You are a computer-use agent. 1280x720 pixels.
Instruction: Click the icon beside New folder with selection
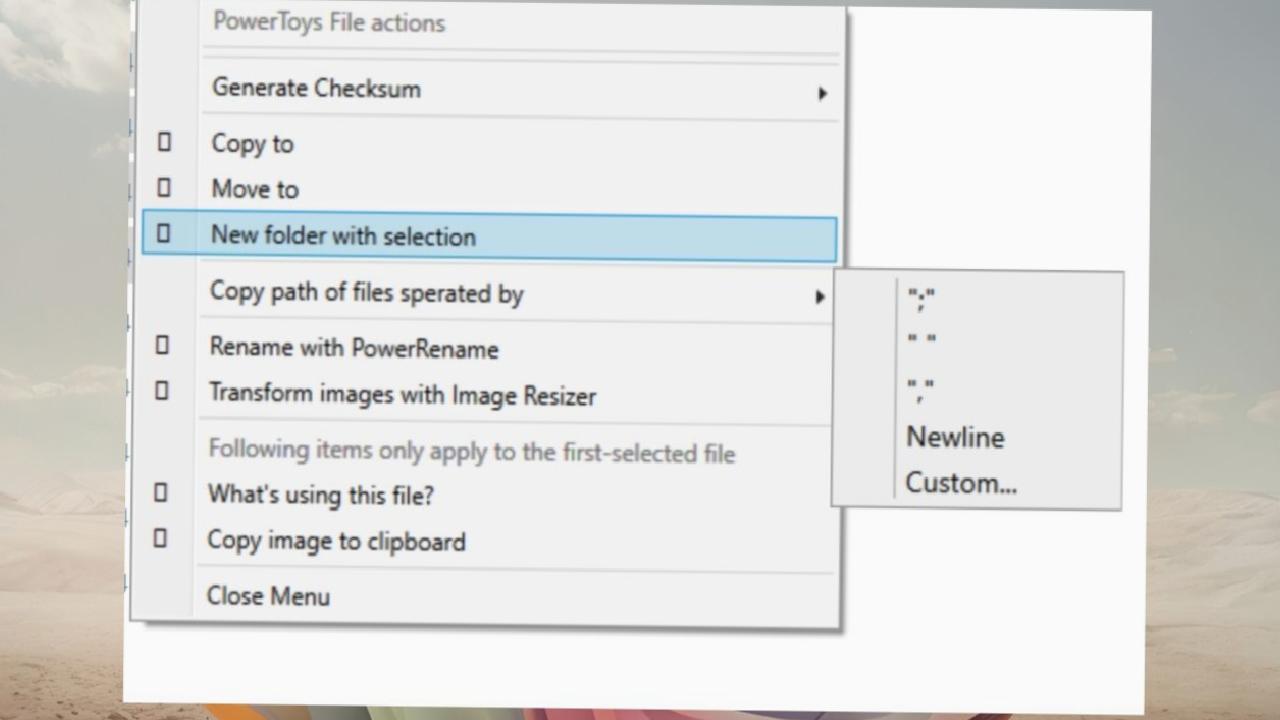[x=164, y=234]
